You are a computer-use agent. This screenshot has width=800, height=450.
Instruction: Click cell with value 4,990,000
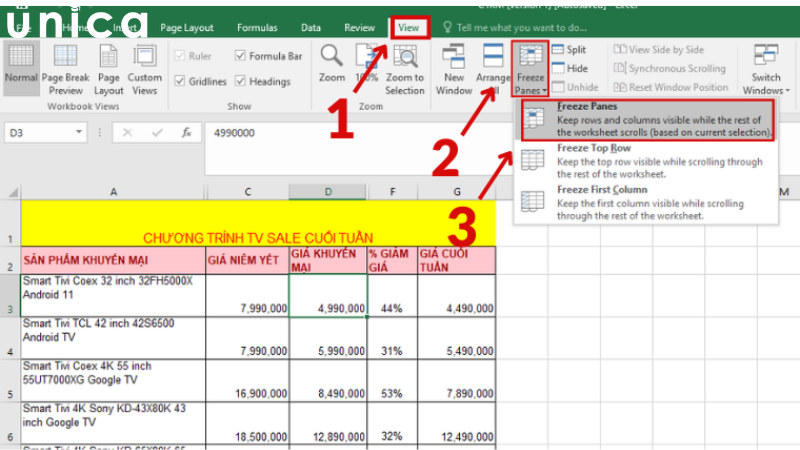click(328, 296)
